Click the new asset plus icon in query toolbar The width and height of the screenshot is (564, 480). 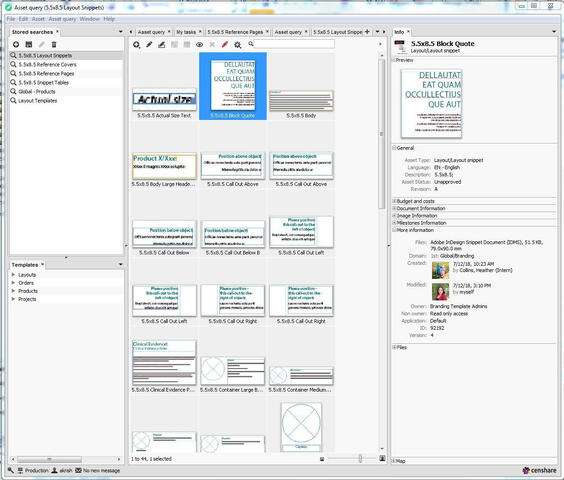[x=136, y=45]
